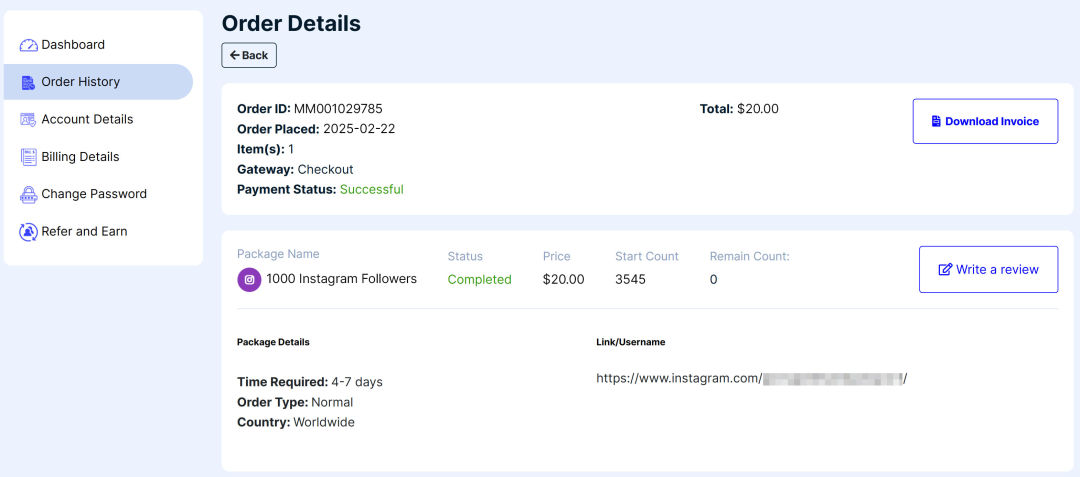
Task: Click the invoice file icon
Action: [936, 122]
